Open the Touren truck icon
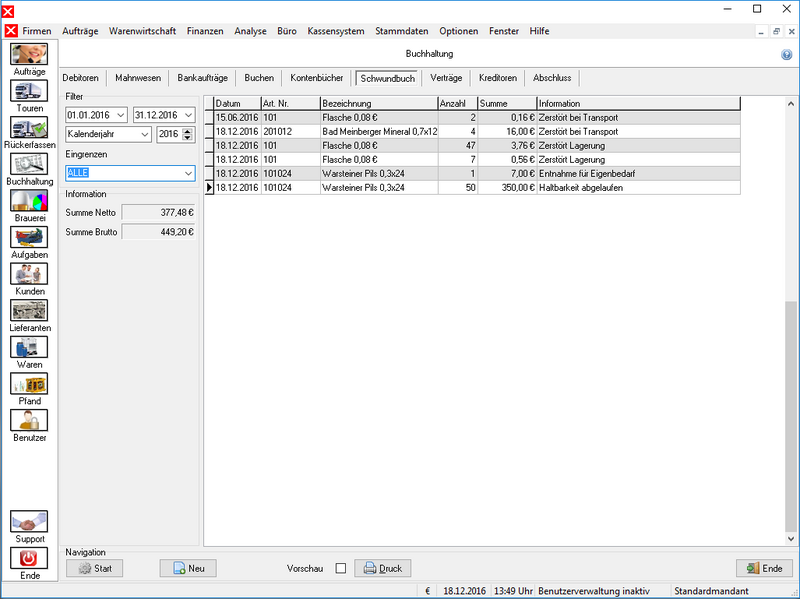The height and width of the screenshot is (599, 800). pyautogui.click(x=29, y=91)
